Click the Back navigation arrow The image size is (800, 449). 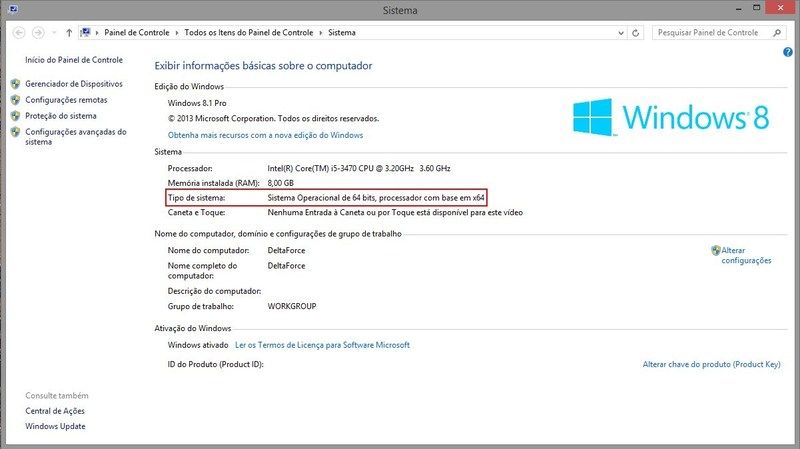pos(19,33)
